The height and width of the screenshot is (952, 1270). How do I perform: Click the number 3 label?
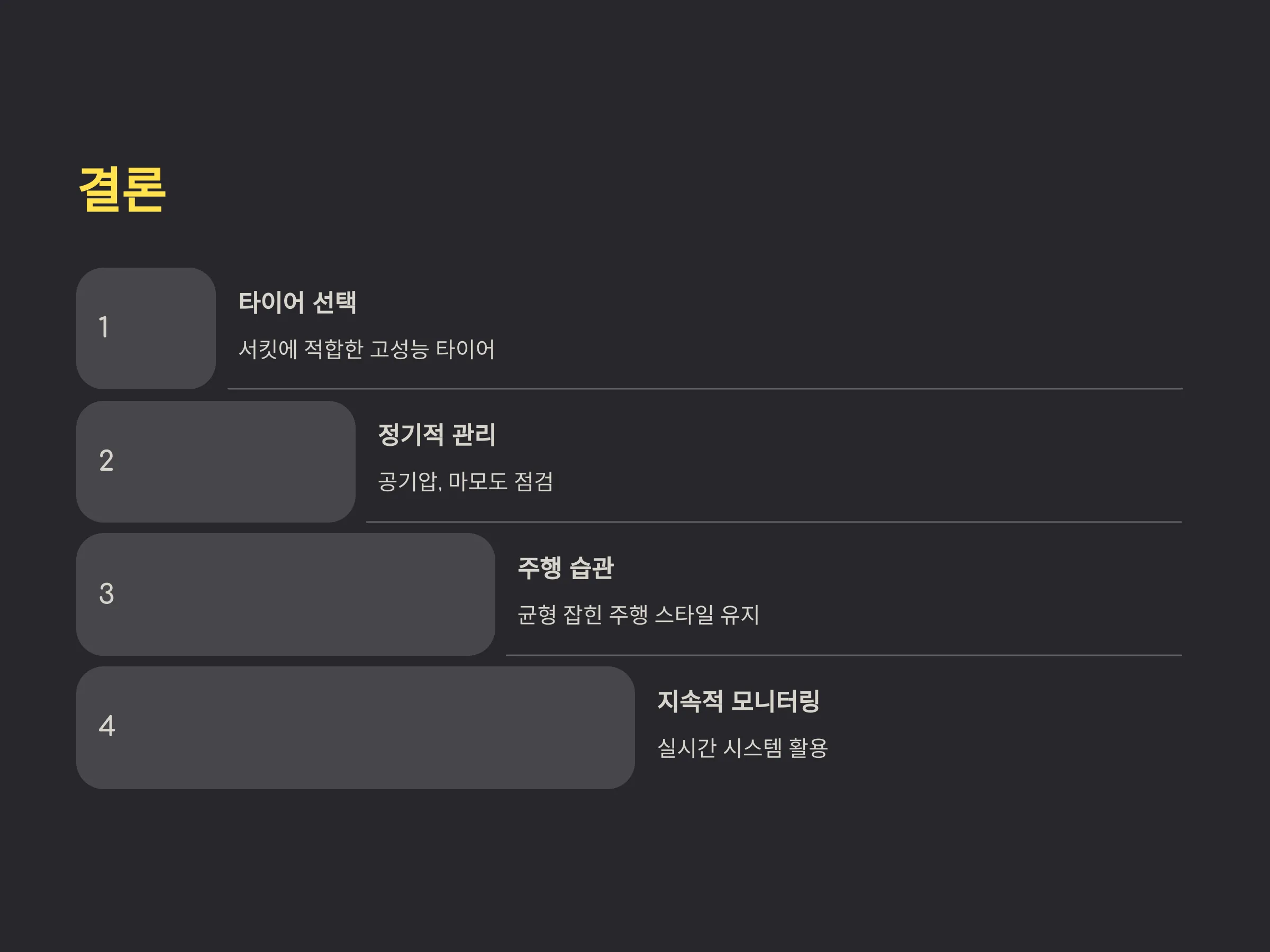tap(106, 594)
